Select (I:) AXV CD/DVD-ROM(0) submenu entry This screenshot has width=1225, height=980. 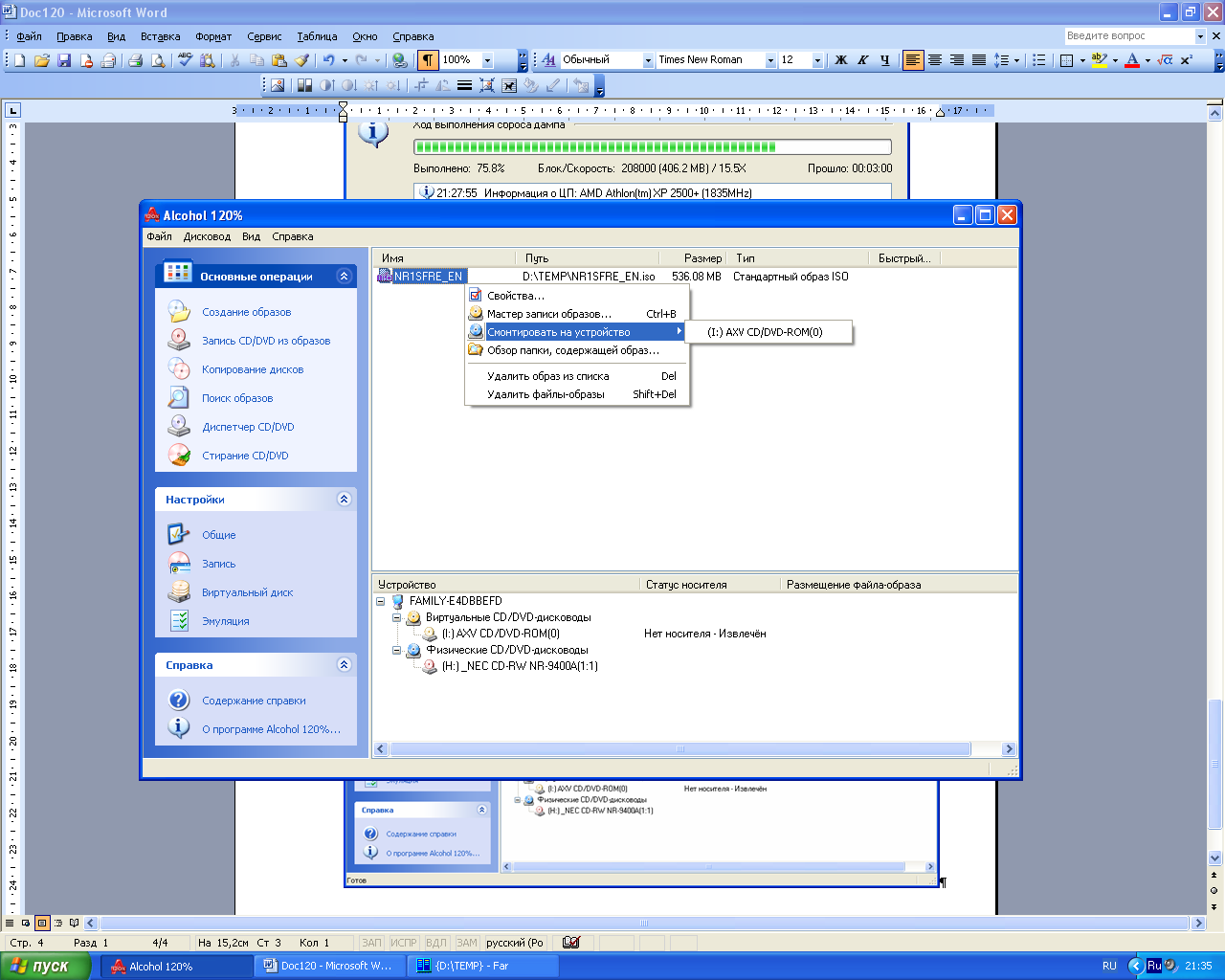tap(769, 332)
